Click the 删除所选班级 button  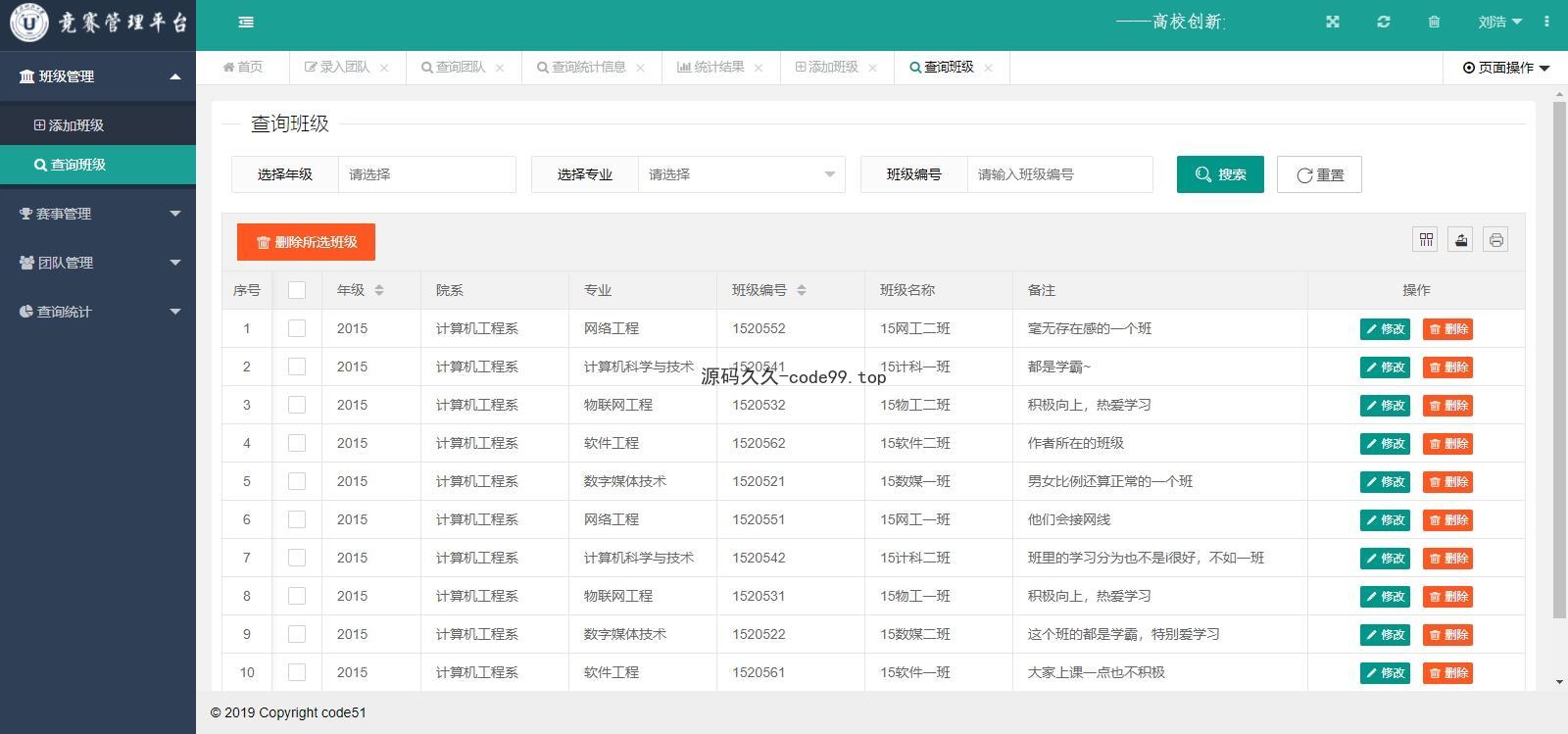(x=306, y=242)
